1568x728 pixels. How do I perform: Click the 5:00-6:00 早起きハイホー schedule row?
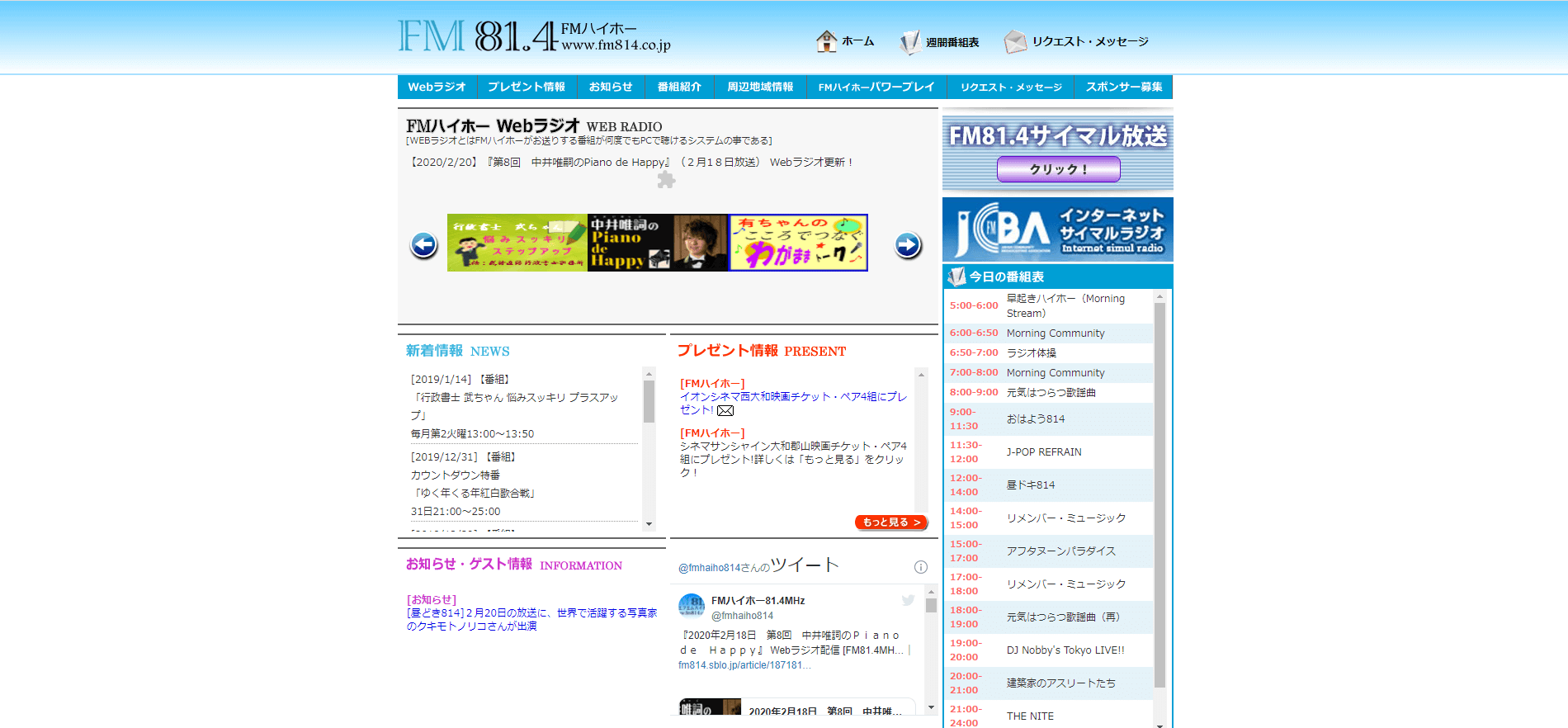pos(1048,305)
